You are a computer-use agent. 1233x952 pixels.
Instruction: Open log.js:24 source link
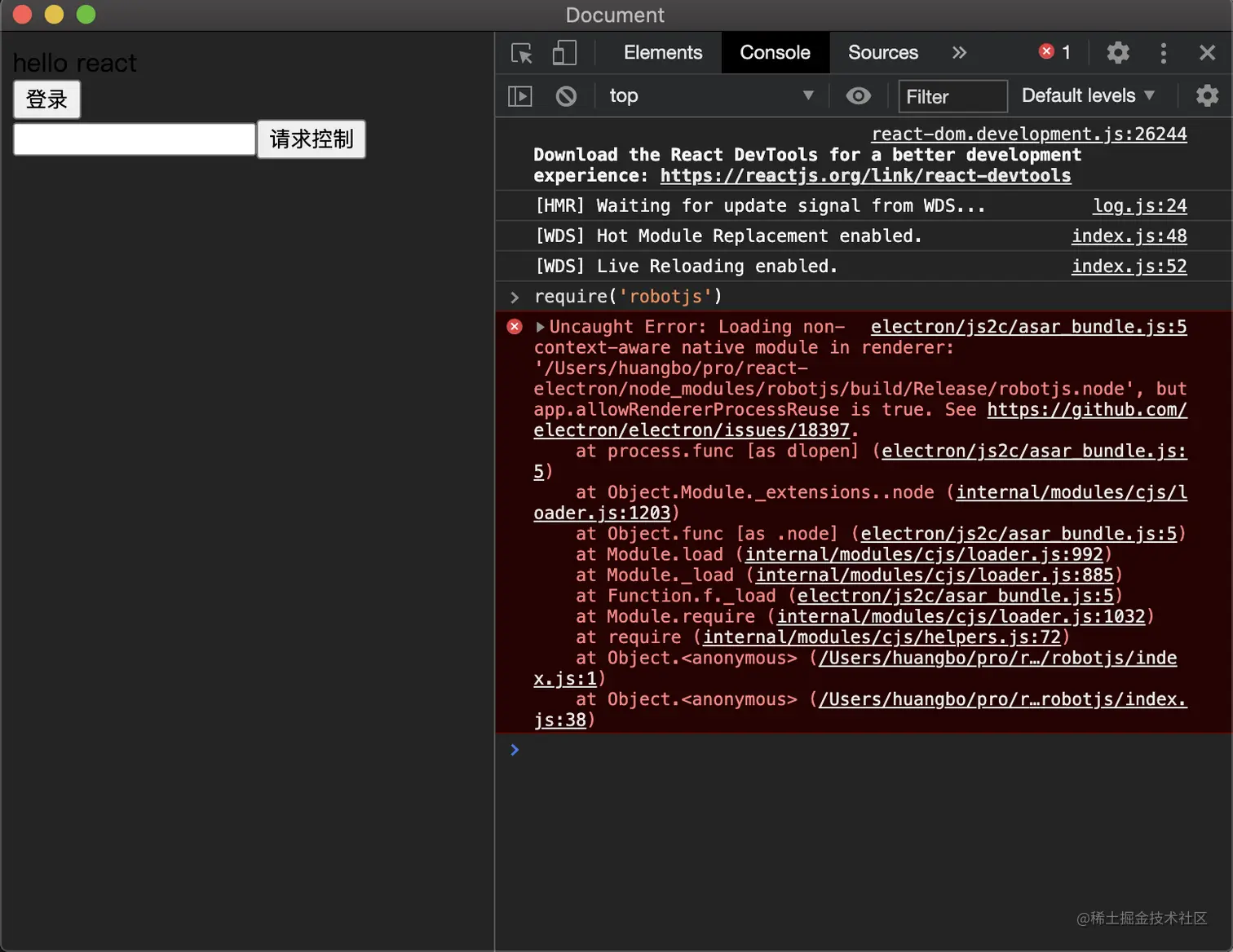tap(1140, 205)
